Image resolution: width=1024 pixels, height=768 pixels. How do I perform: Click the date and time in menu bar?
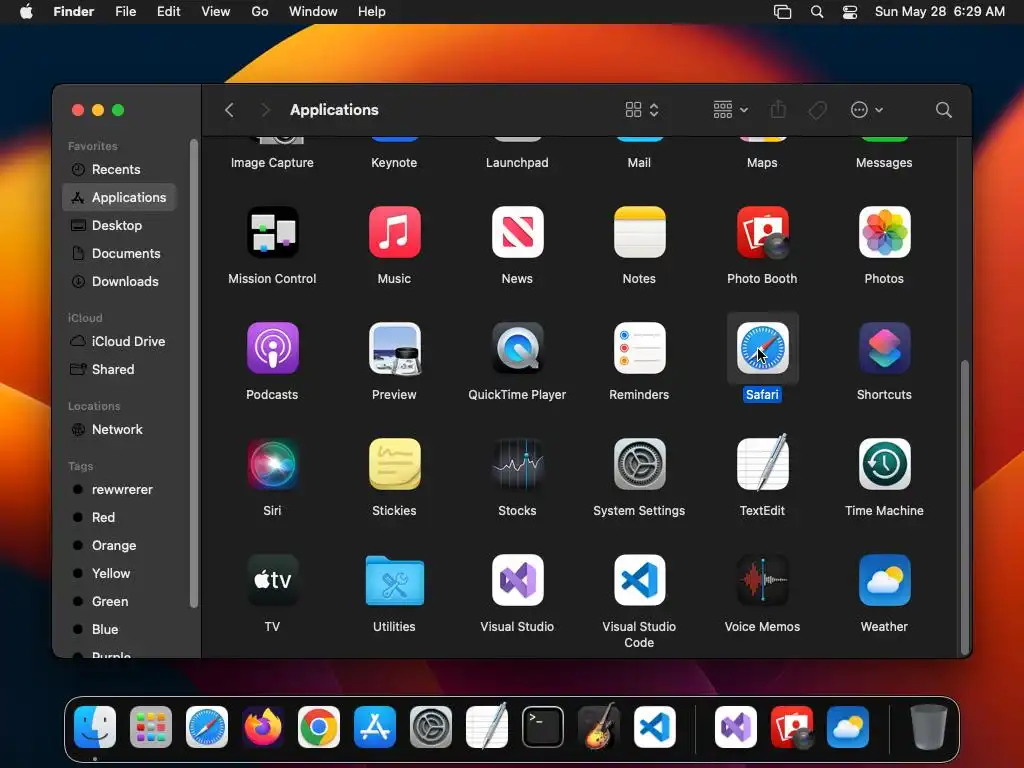(x=940, y=12)
